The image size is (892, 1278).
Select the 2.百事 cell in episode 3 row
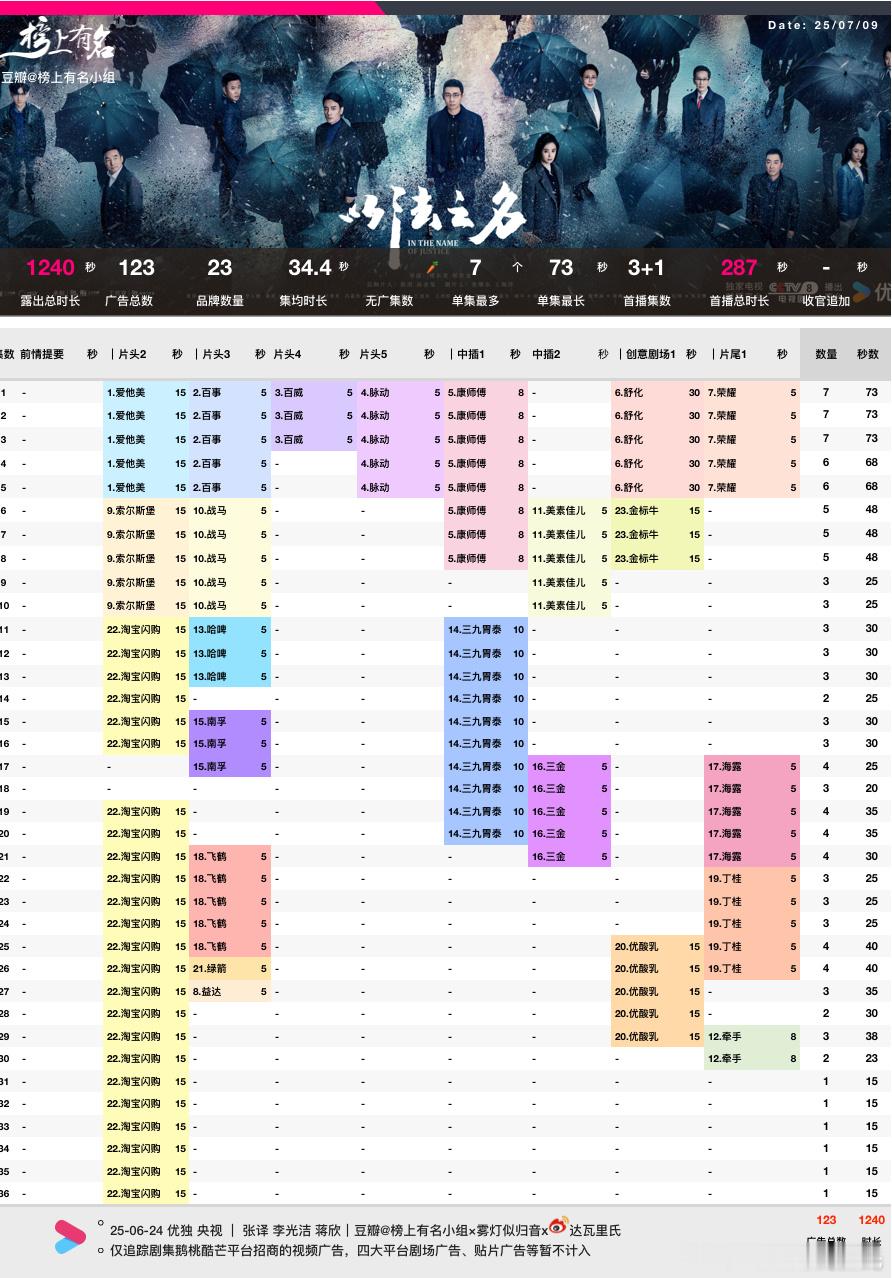coord(230,440)
